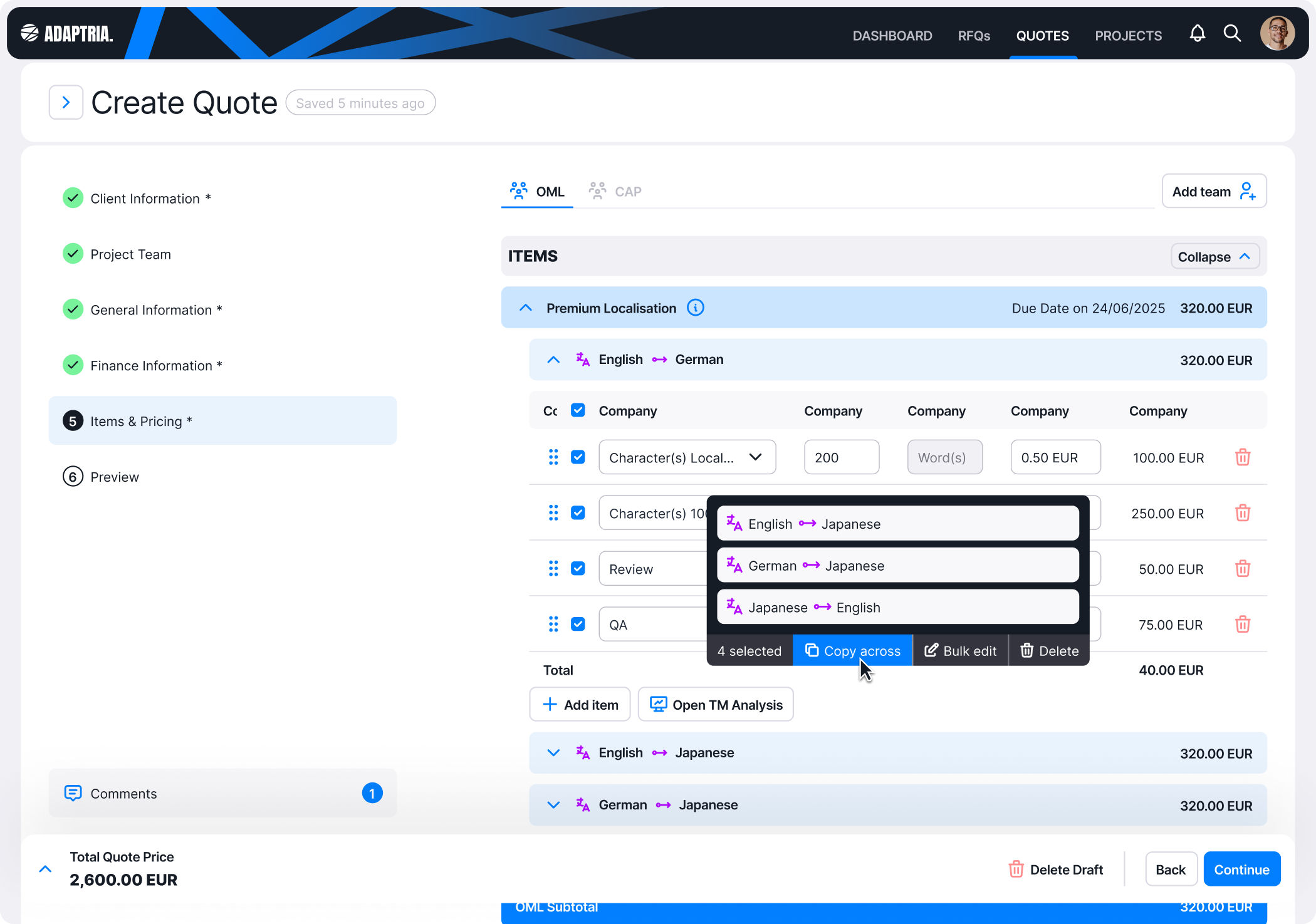Switch to the CAP team tab
This screenshot has height=924, width=1316.
pos(615,191)
